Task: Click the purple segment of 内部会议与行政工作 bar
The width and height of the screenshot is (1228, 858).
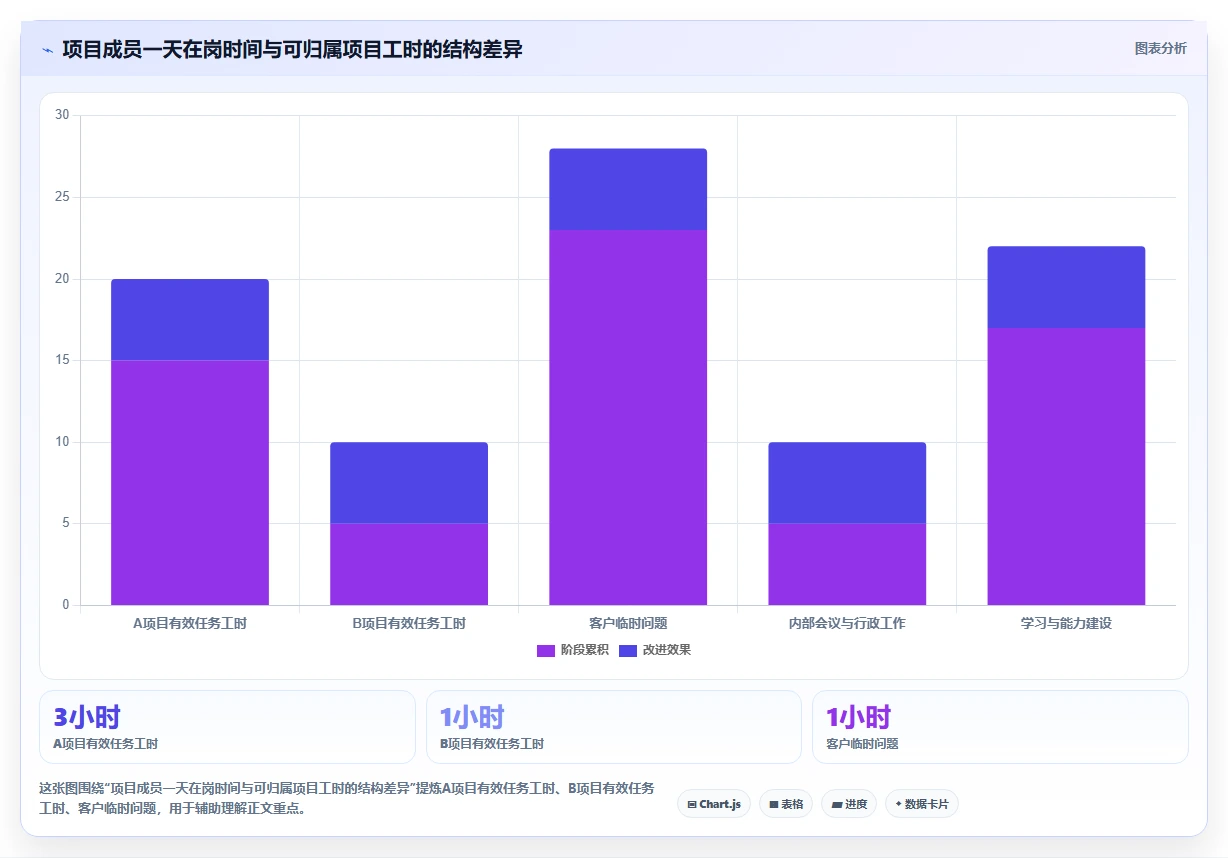Action: (x=847, y=564)
